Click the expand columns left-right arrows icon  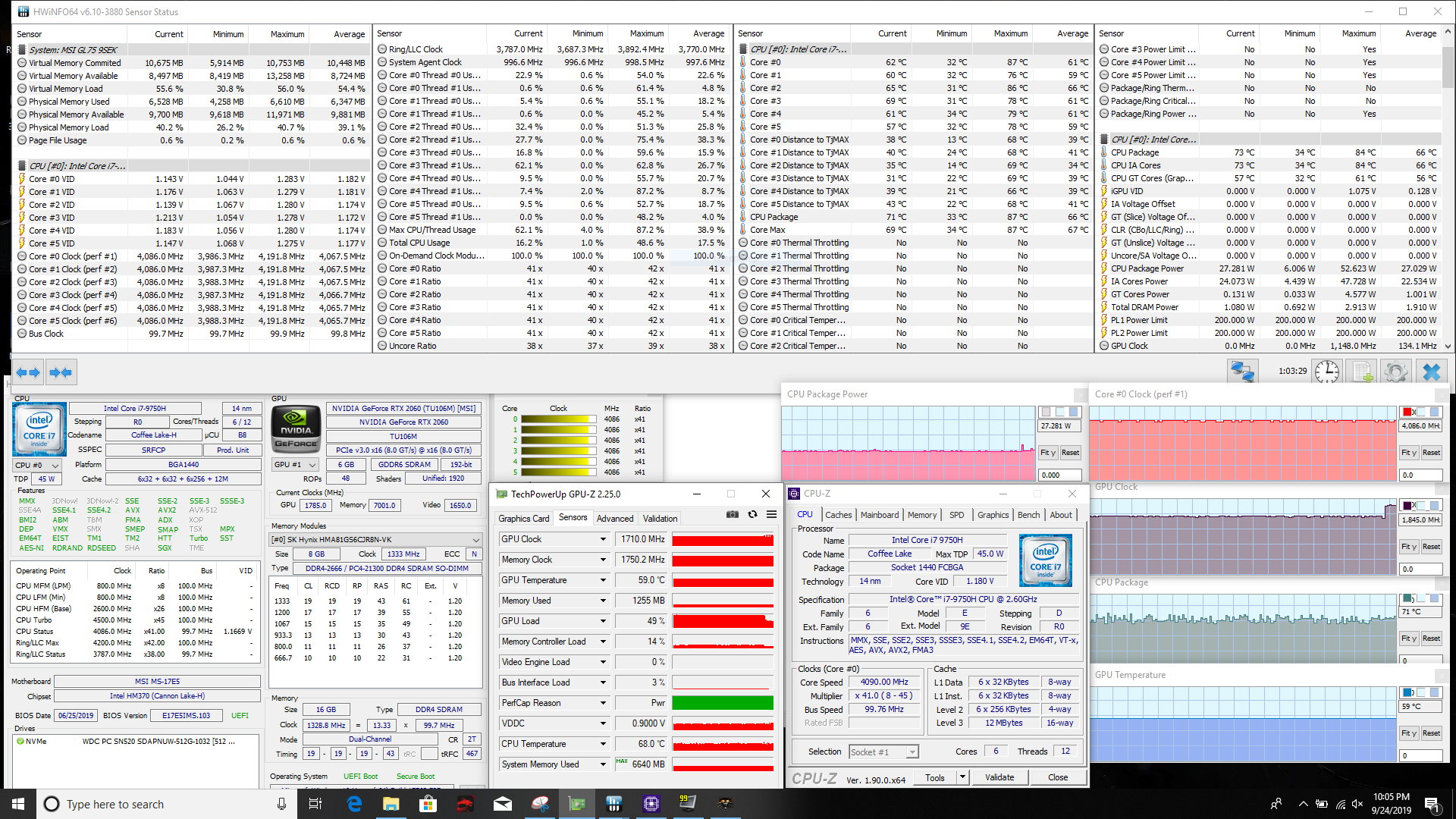28,372
